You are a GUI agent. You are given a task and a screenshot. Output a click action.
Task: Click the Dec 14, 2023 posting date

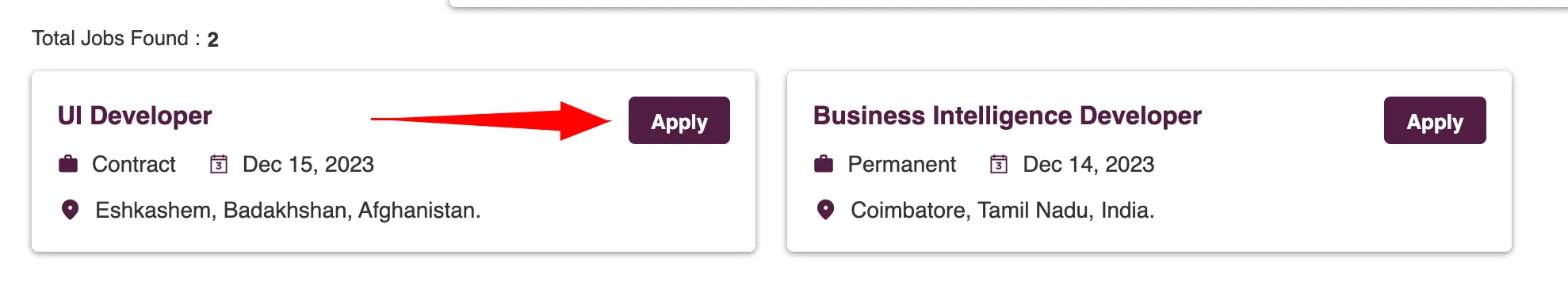(1088, 164)
